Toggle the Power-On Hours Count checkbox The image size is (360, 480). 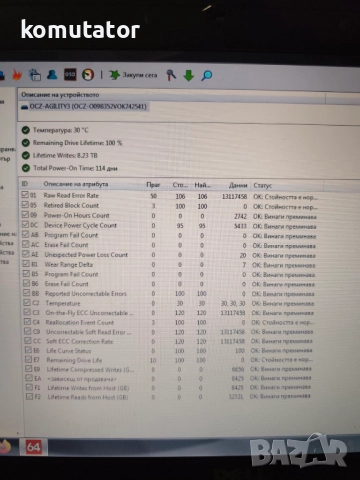[x=25, y=215]
